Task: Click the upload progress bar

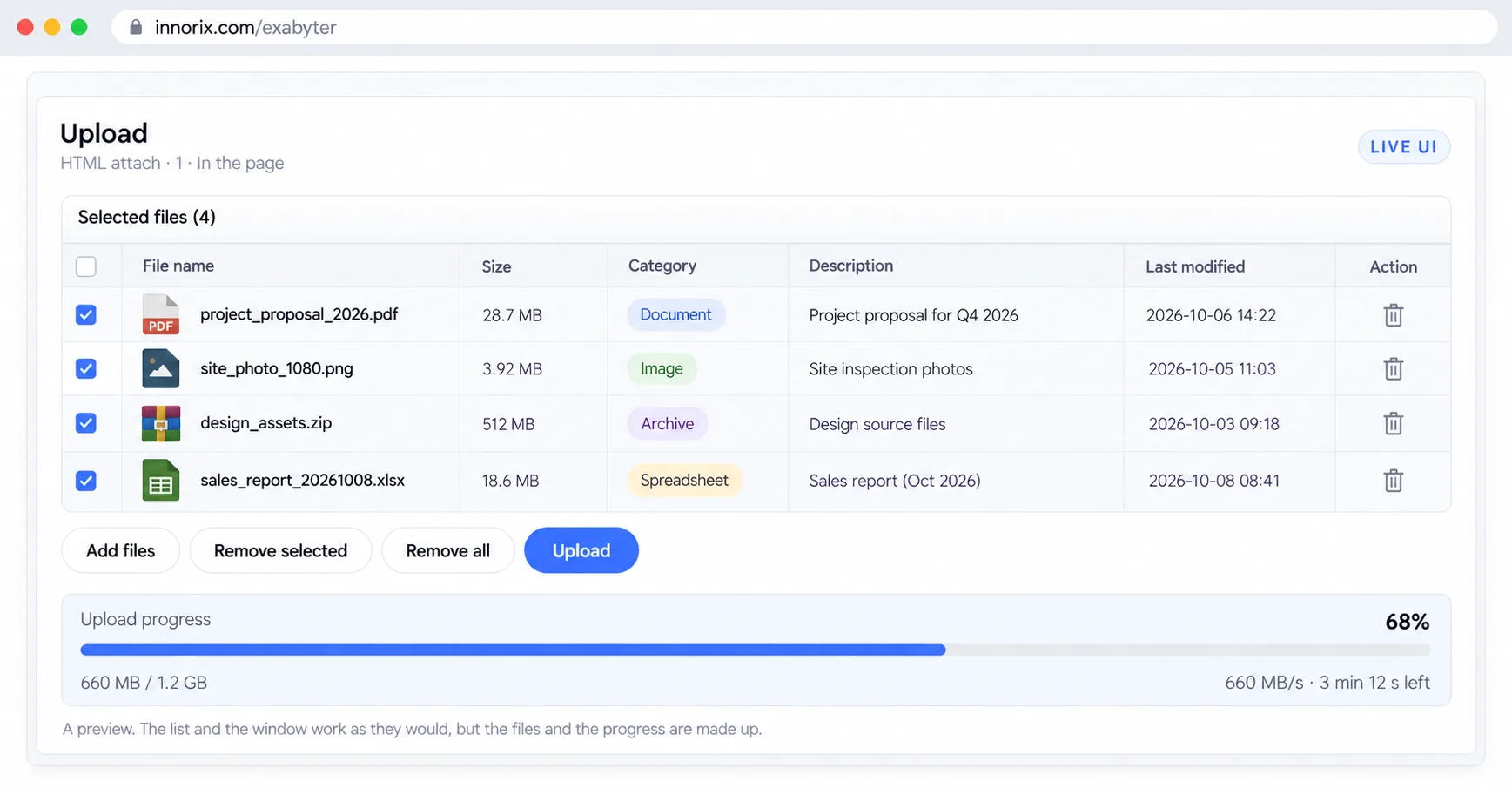Action: point(755,650)
